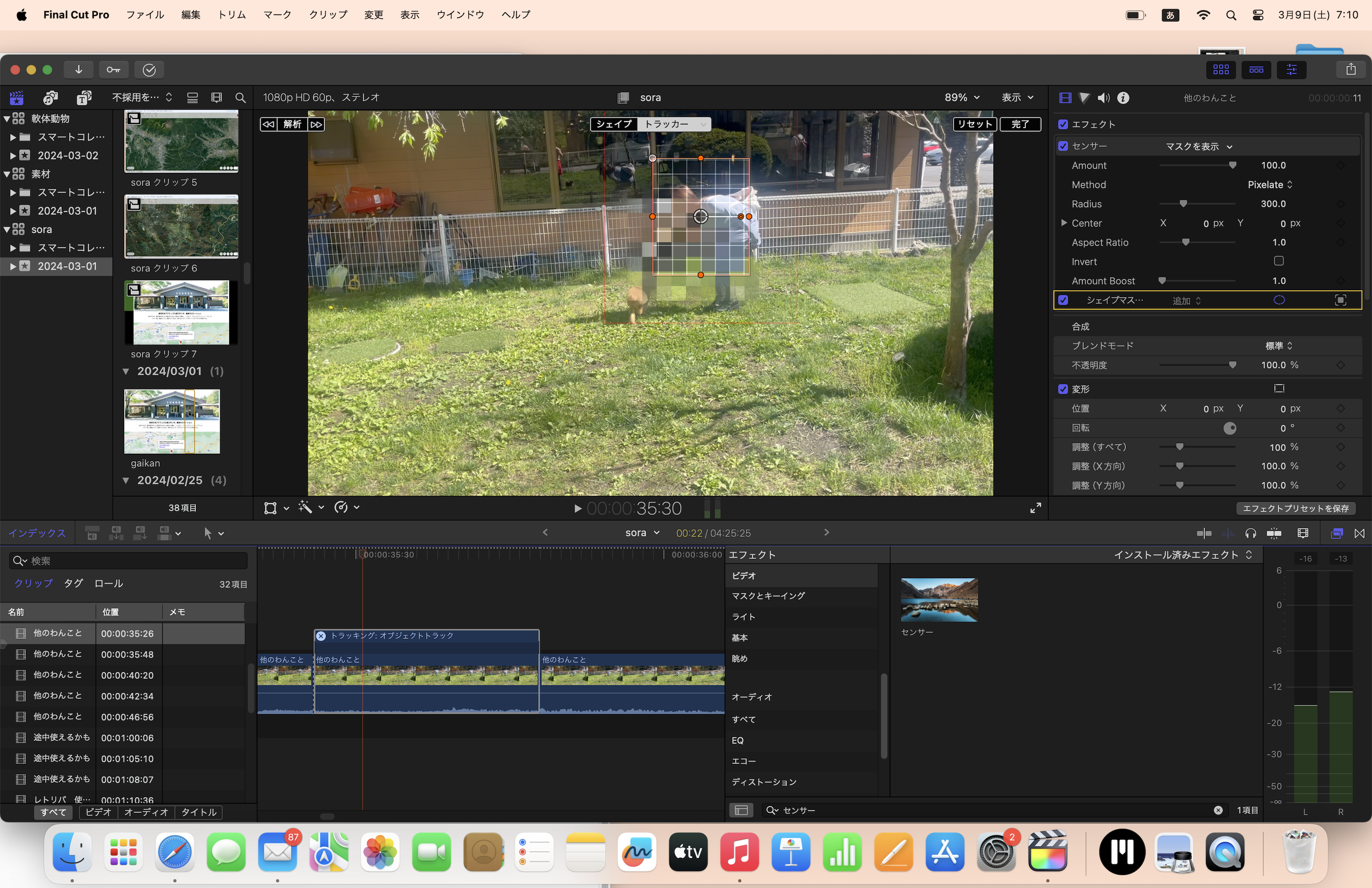Show the titles and generators sidebar

tap(84, 98)
